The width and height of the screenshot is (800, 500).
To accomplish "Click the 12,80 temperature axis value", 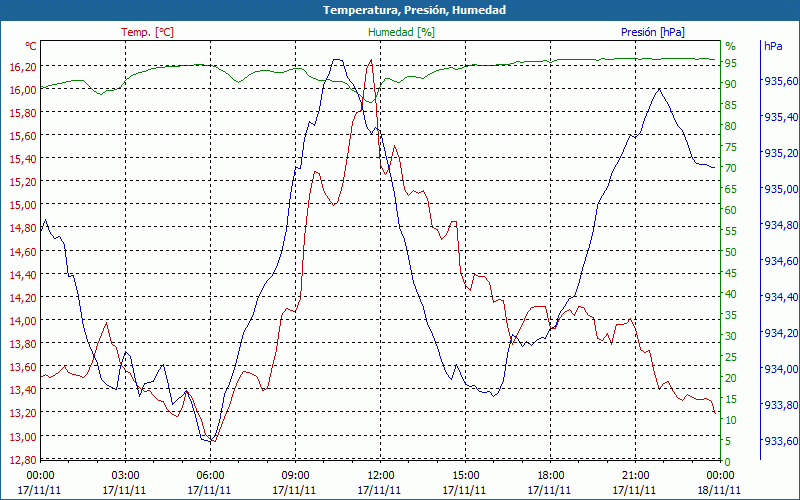I will 23,460.
